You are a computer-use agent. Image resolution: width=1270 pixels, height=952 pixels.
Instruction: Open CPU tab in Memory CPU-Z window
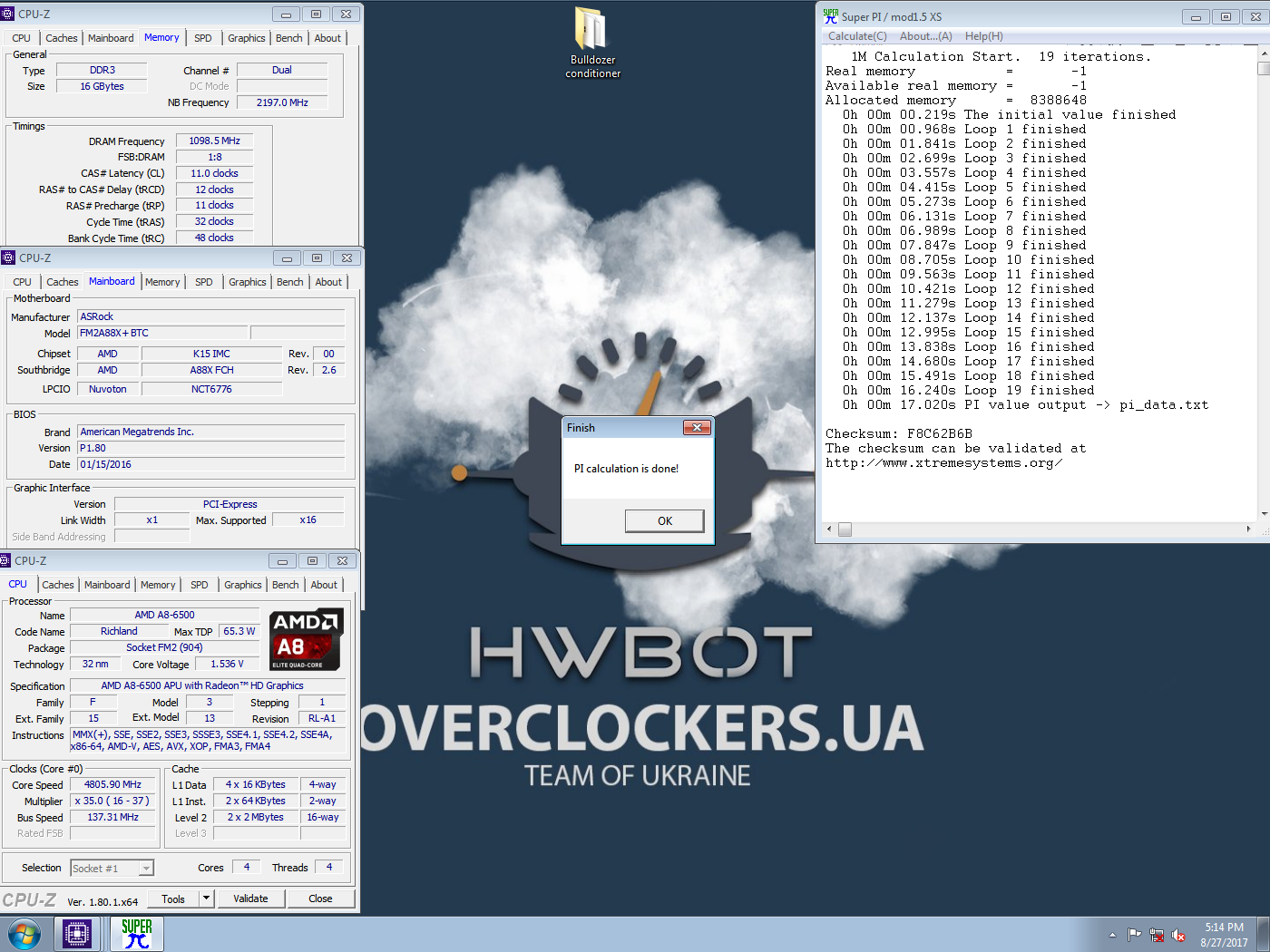point(22,38)
